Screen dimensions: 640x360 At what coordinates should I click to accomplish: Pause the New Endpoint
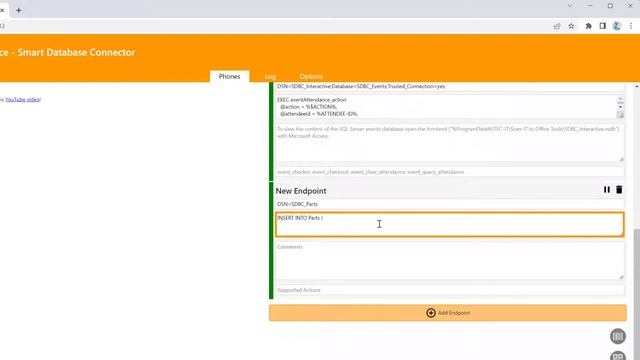click(x=607, y=190)
